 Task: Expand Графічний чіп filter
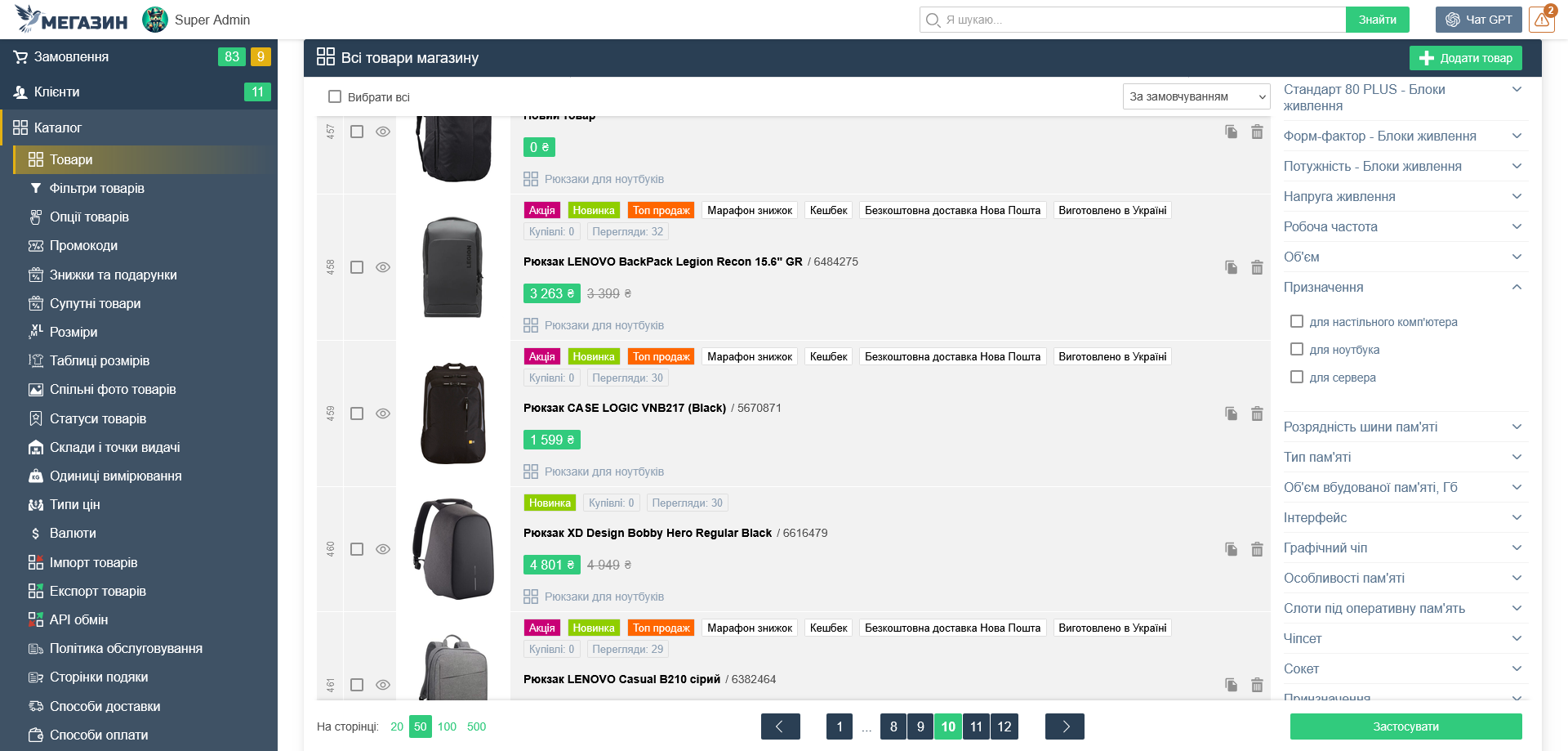(1405, 548)
